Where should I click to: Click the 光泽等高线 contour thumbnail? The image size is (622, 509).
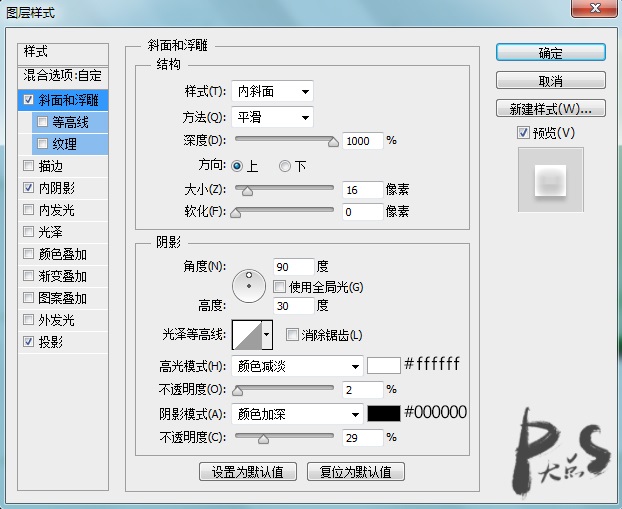click(x=247, y=335)
